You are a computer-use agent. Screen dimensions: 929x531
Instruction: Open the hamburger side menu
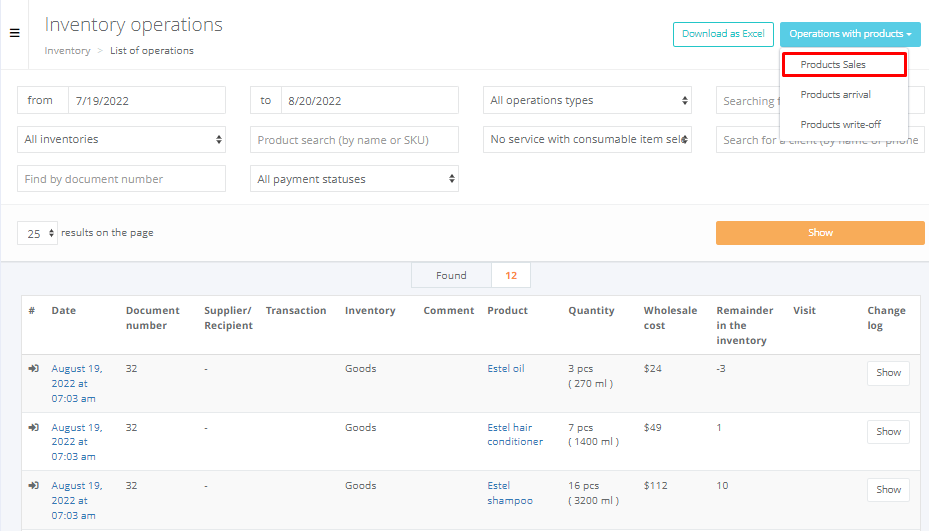pos(15,33)
